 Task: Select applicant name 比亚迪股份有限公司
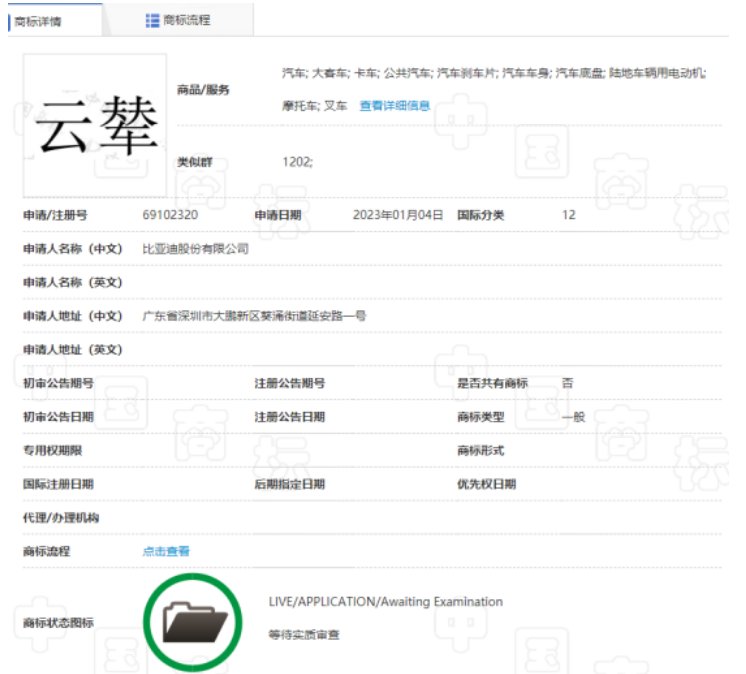[196, 249]
